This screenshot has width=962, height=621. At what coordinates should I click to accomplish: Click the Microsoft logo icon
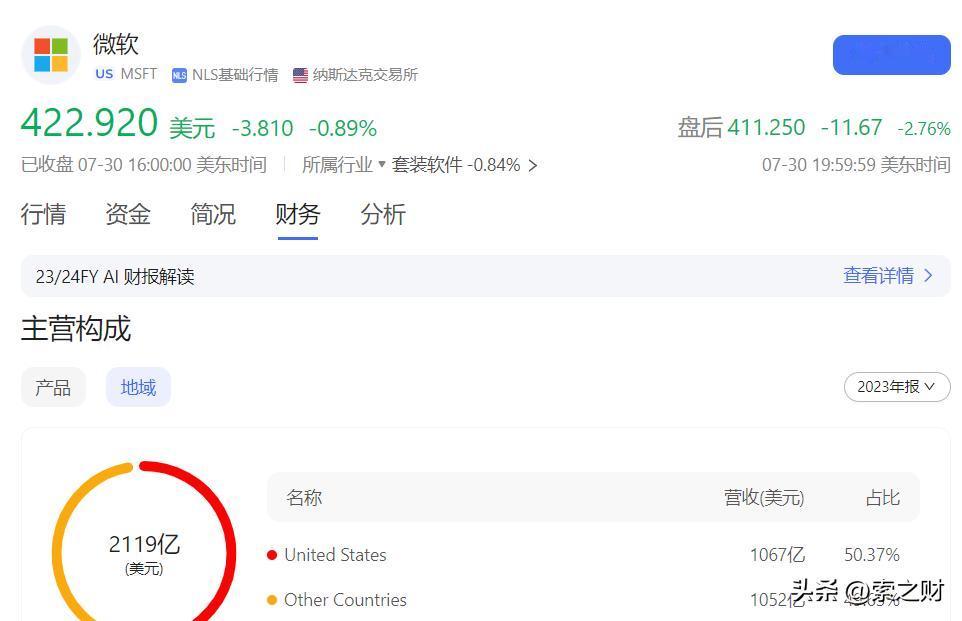point(51,55)
